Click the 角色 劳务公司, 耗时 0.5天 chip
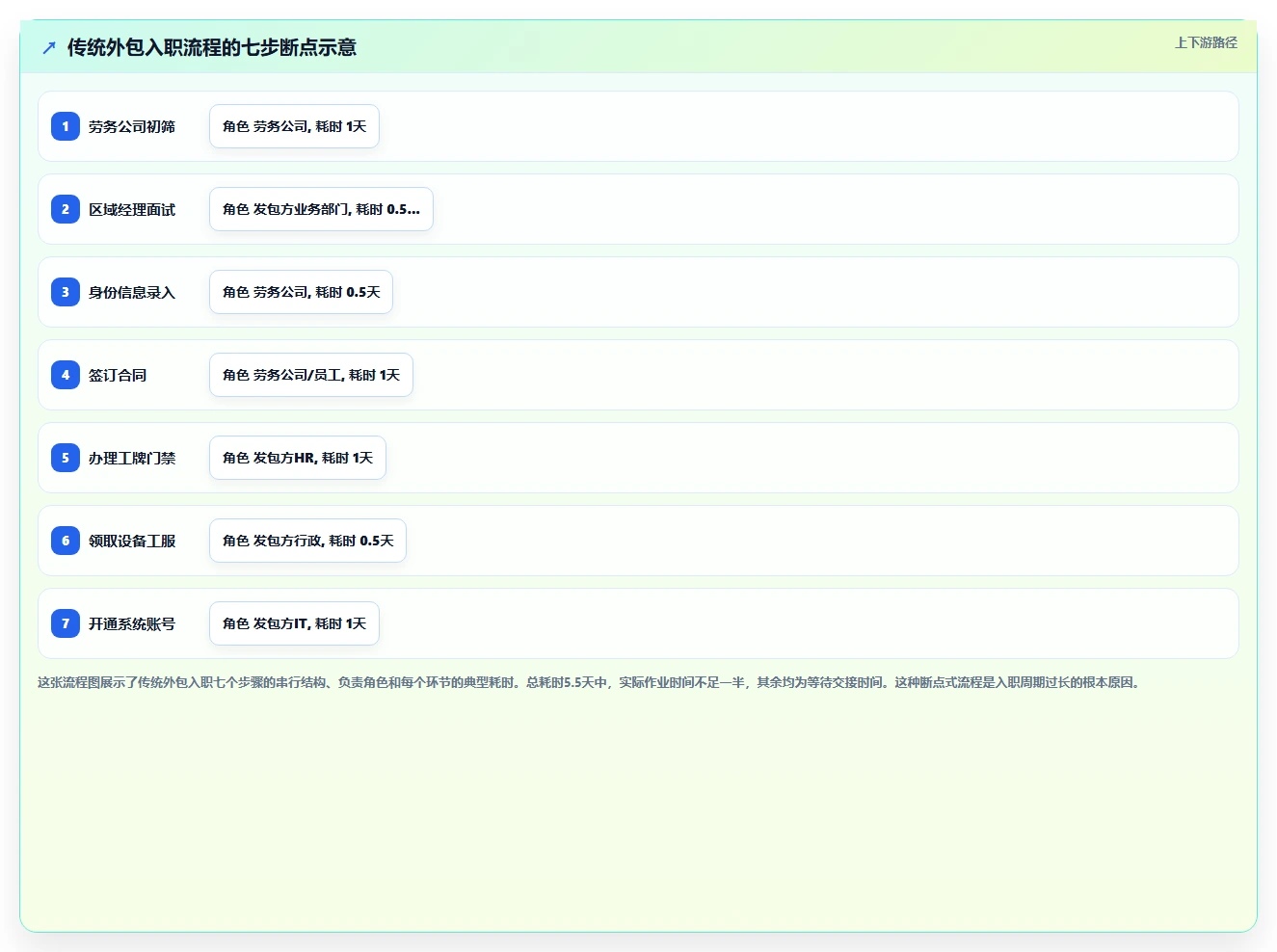1277x952 pixels. (x=301, y=292)
